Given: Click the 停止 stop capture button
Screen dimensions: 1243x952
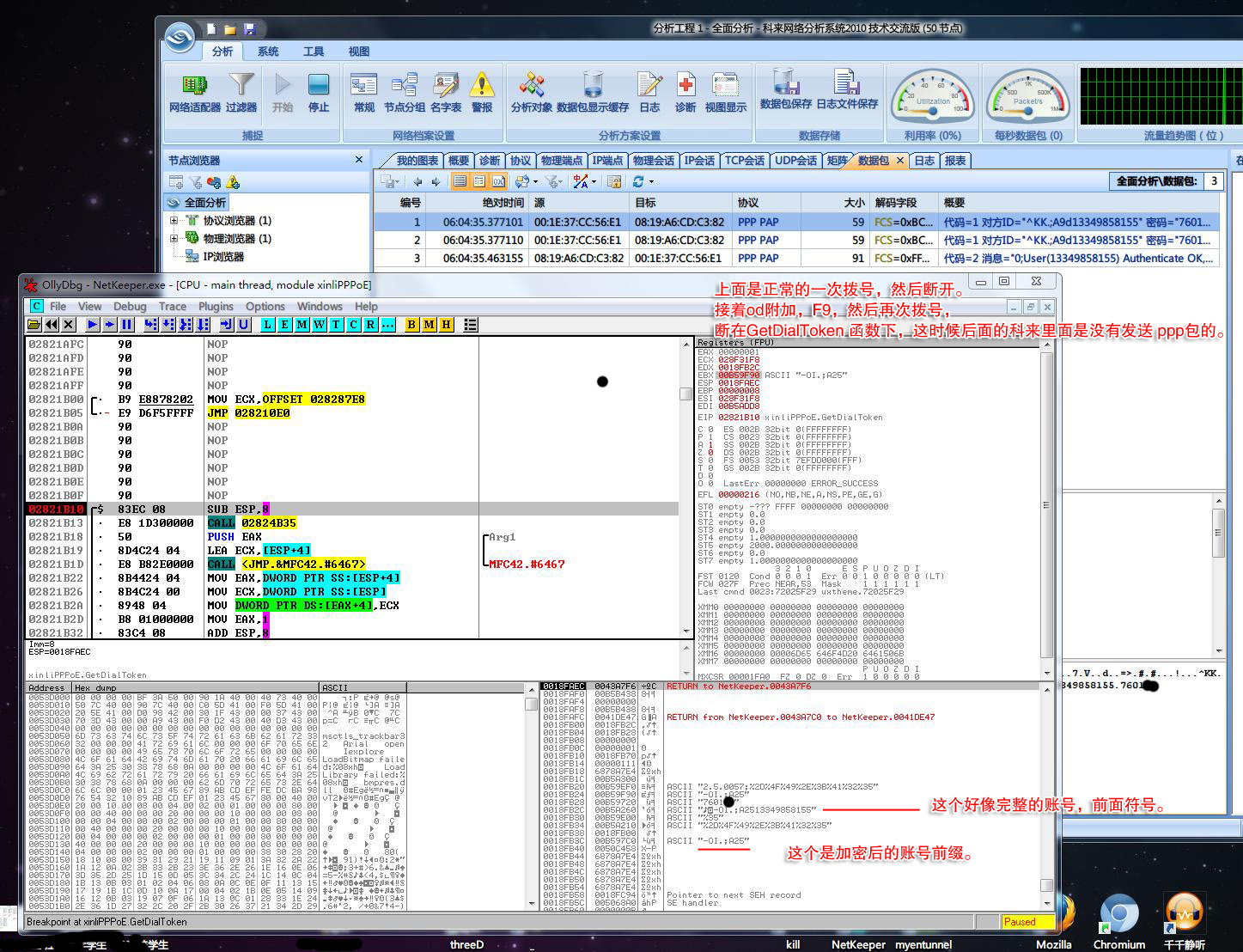Looking at the screenshot, I should [x=319, y=93].
